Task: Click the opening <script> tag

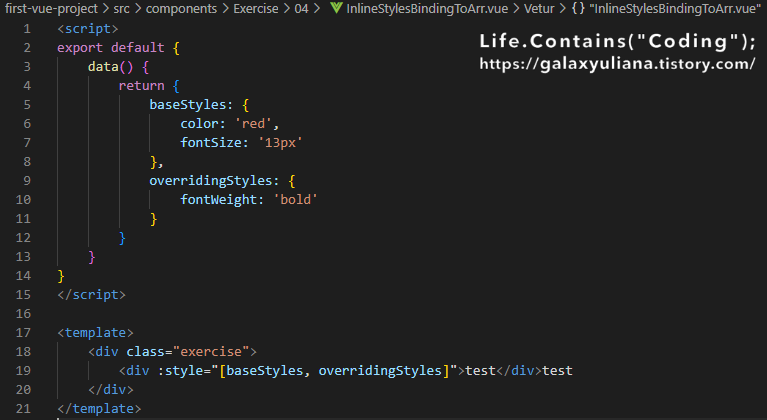Action: click(x=88, y=29)
